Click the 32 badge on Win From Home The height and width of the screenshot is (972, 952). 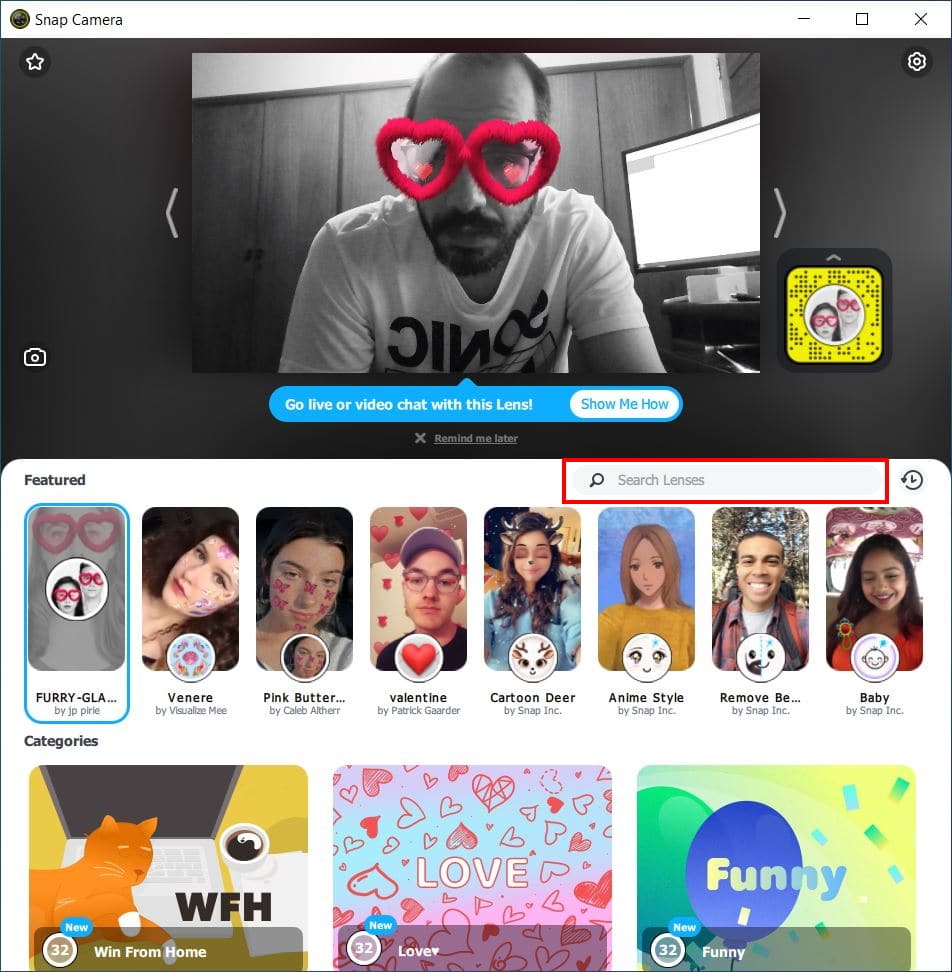pos(60,949)
